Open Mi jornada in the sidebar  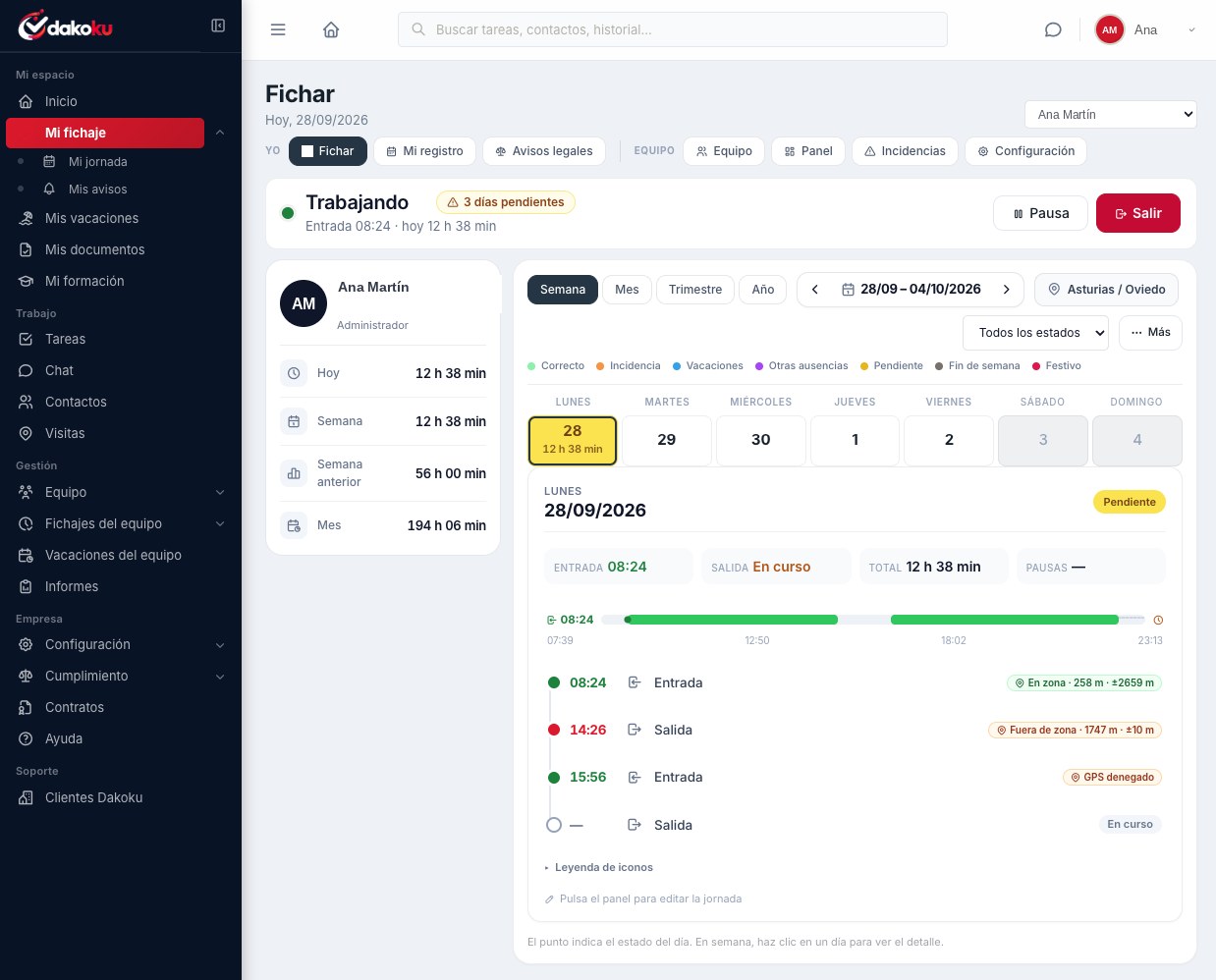[98, 161]
